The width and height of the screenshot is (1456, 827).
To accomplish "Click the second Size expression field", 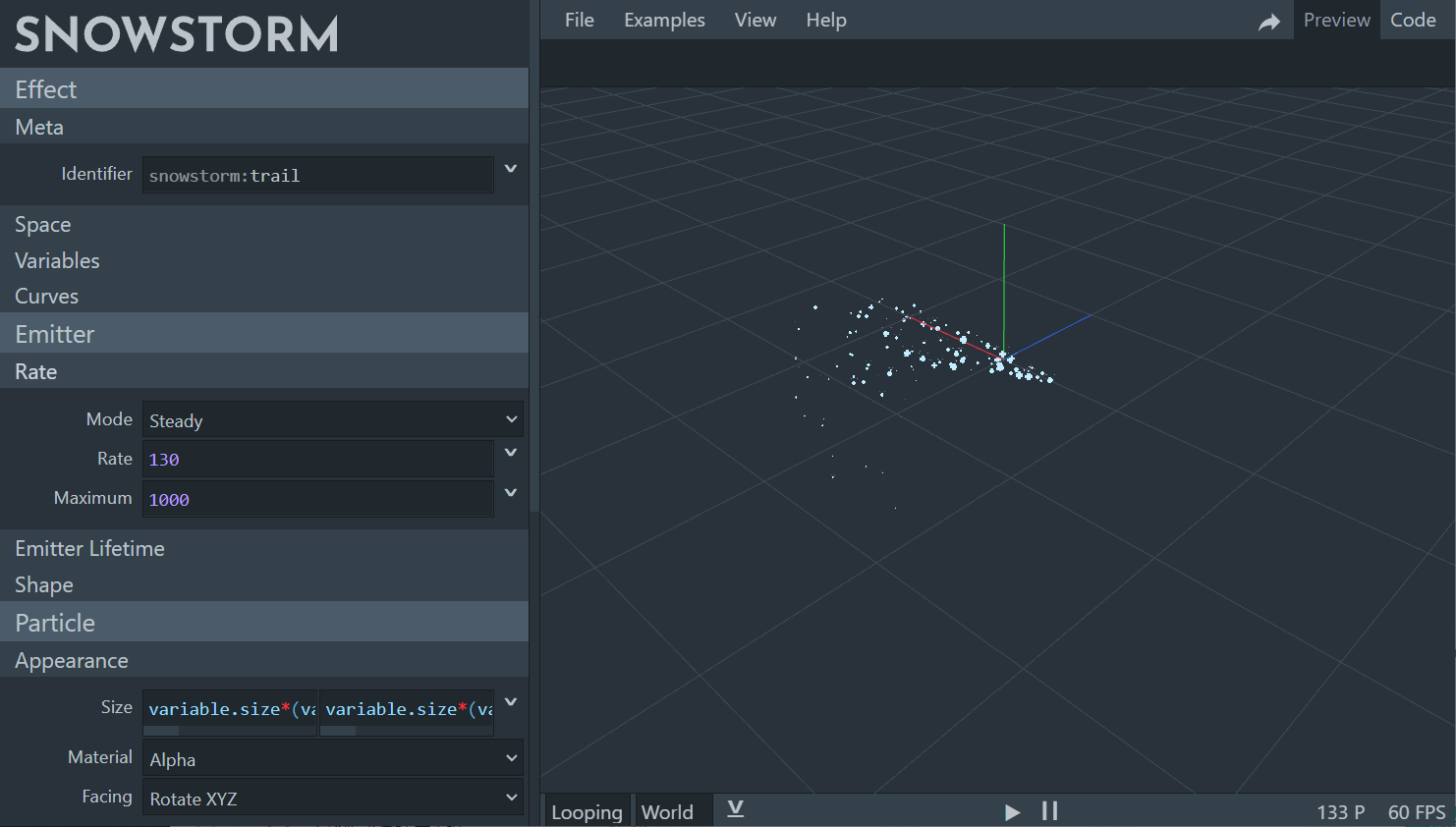I will [407, 712].
